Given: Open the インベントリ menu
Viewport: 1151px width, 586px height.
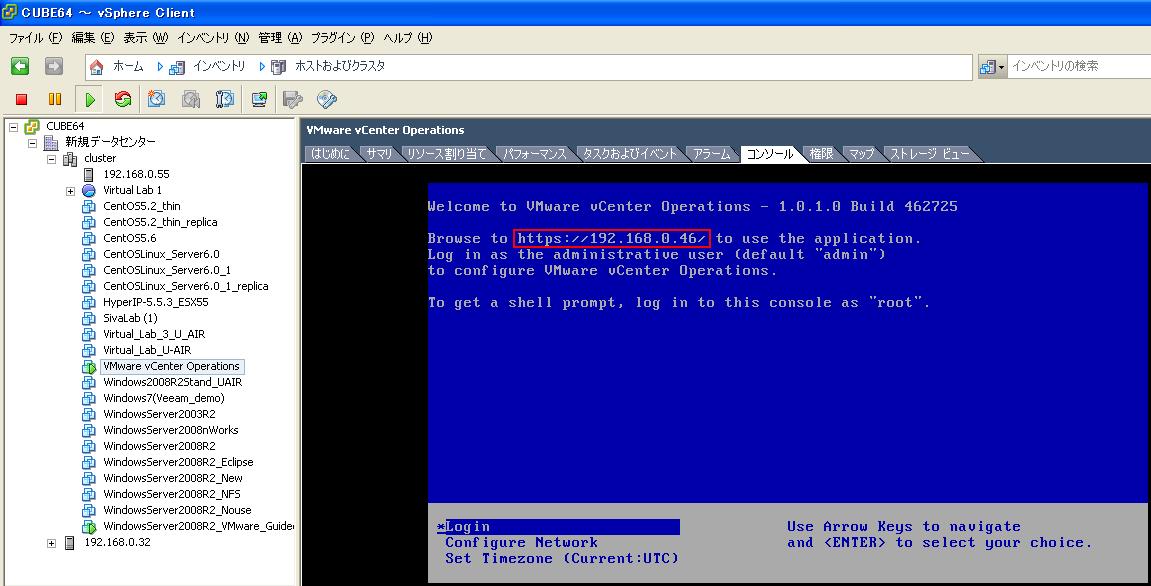Looking at the screenshot, I should 213,37.
